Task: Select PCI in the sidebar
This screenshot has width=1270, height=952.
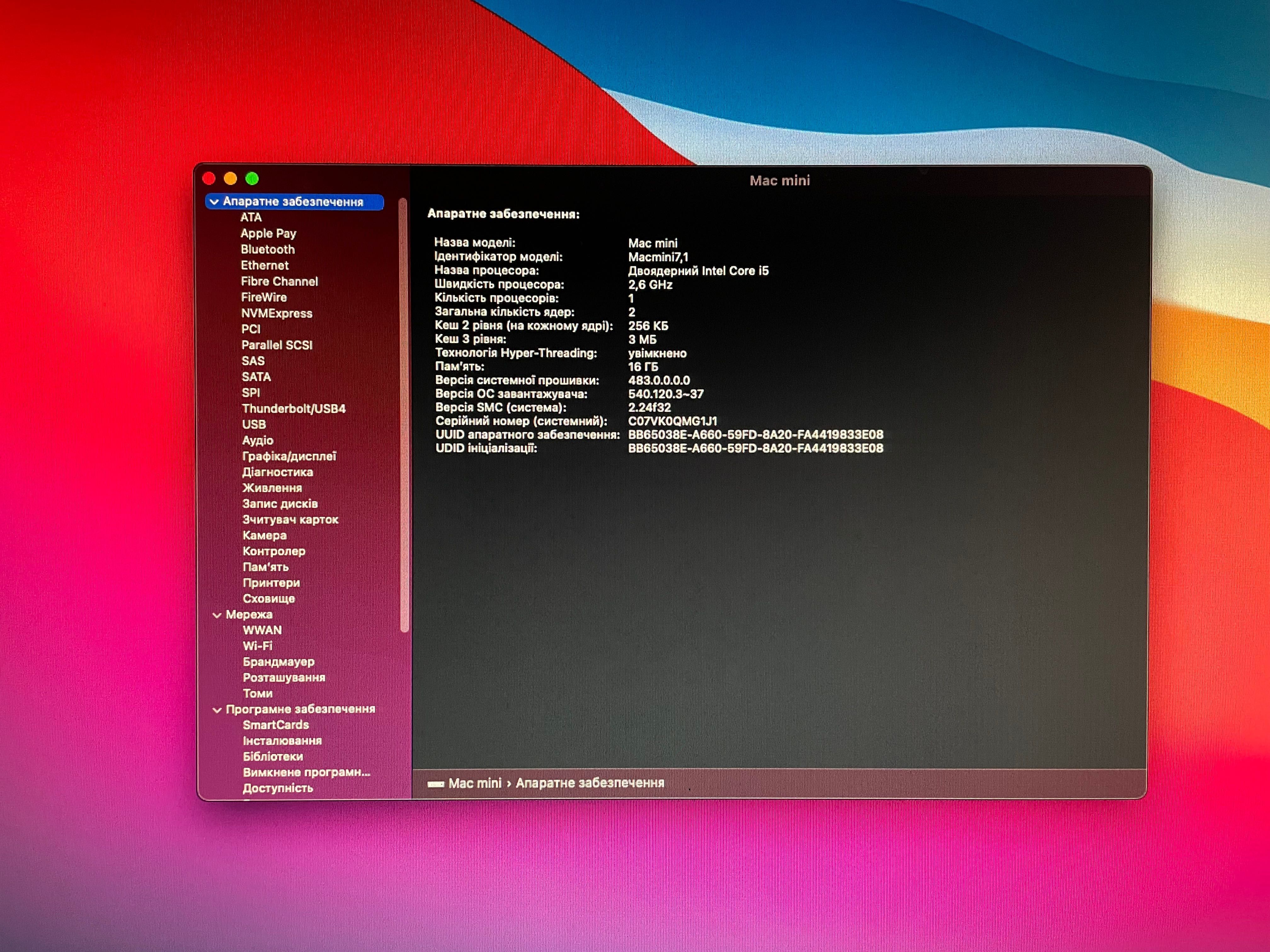Action: 250,329
